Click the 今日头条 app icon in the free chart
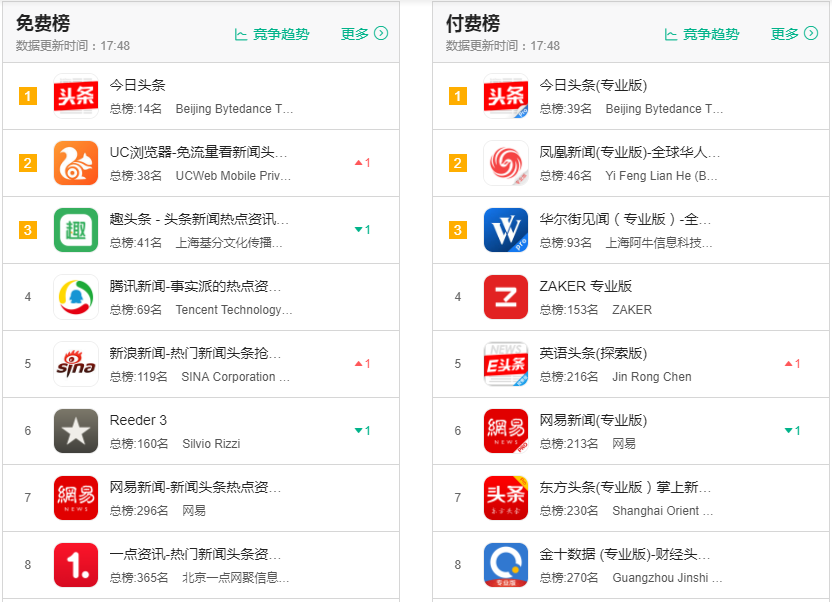 coord(76,96)
